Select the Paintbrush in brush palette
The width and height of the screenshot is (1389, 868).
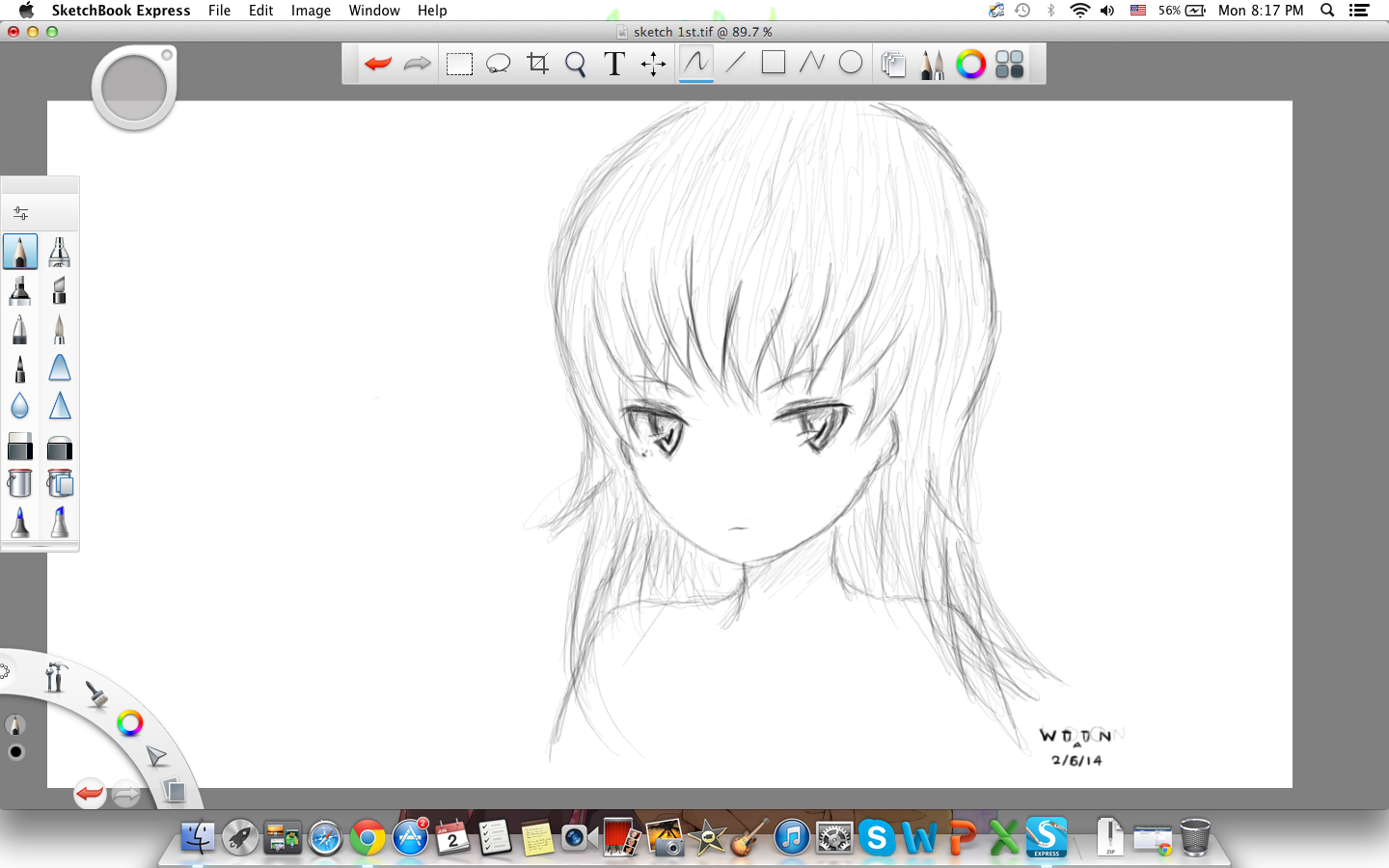[60, 329]
